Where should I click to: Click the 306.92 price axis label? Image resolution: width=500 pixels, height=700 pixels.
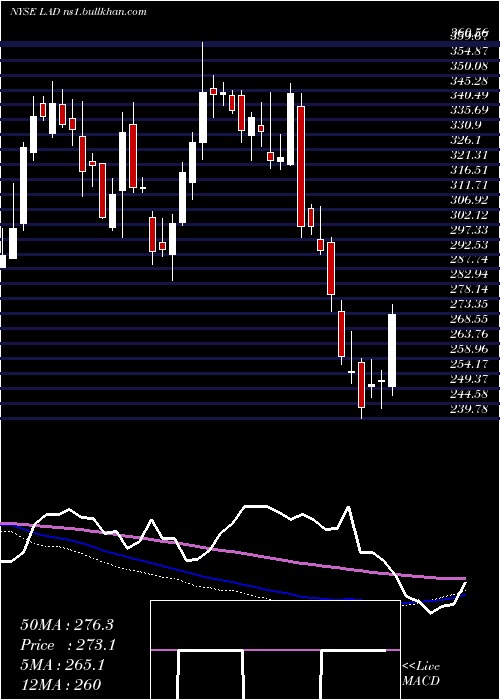click(469, 200)
